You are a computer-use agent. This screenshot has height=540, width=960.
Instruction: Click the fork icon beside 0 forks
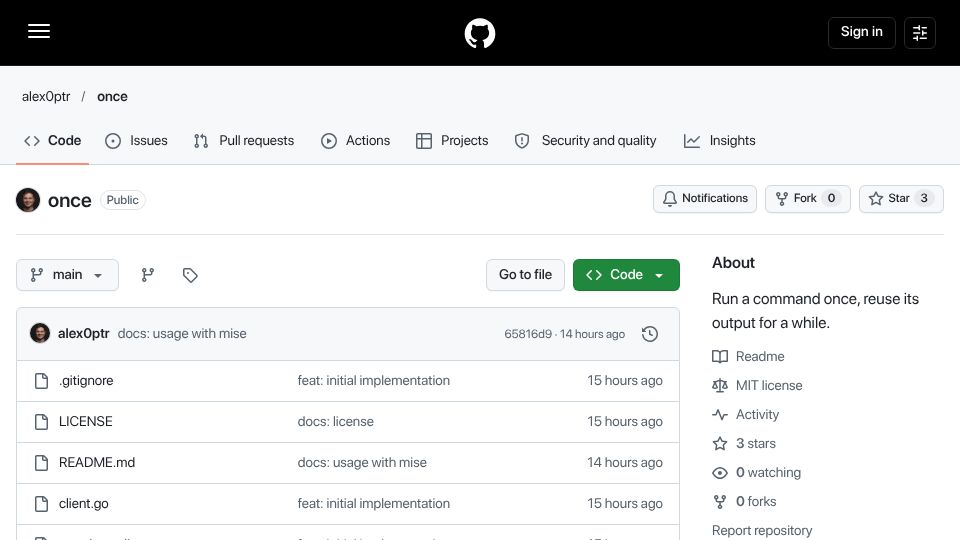720,501
